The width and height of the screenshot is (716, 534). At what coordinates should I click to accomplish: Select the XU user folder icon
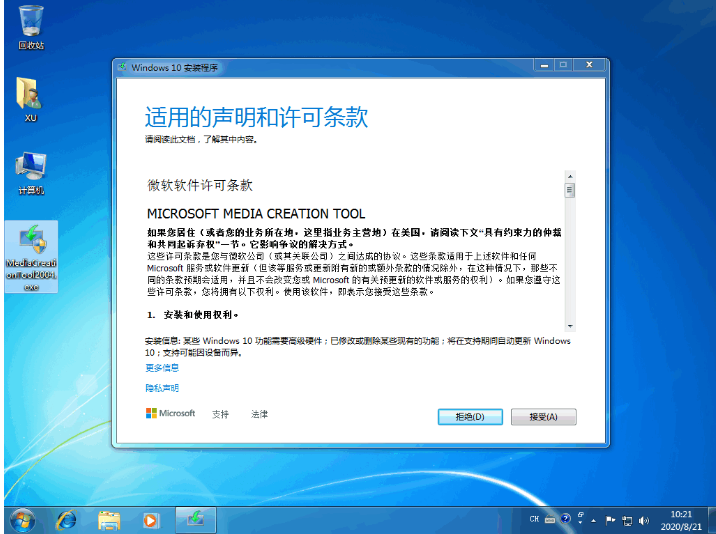(x=30, y=97)
